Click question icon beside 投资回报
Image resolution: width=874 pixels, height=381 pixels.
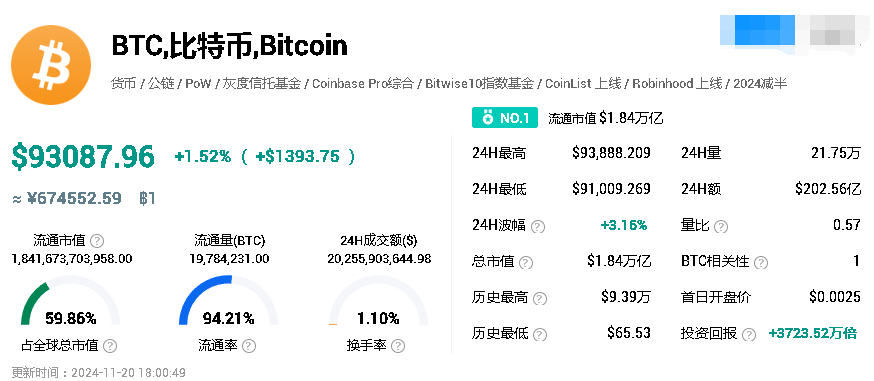point(749,334)
